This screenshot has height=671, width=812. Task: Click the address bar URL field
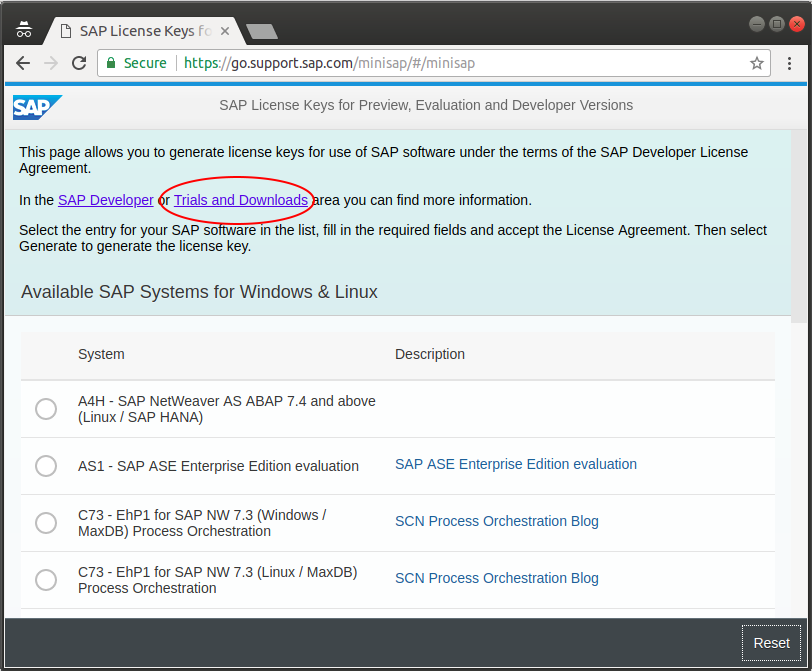pos(433,63)
